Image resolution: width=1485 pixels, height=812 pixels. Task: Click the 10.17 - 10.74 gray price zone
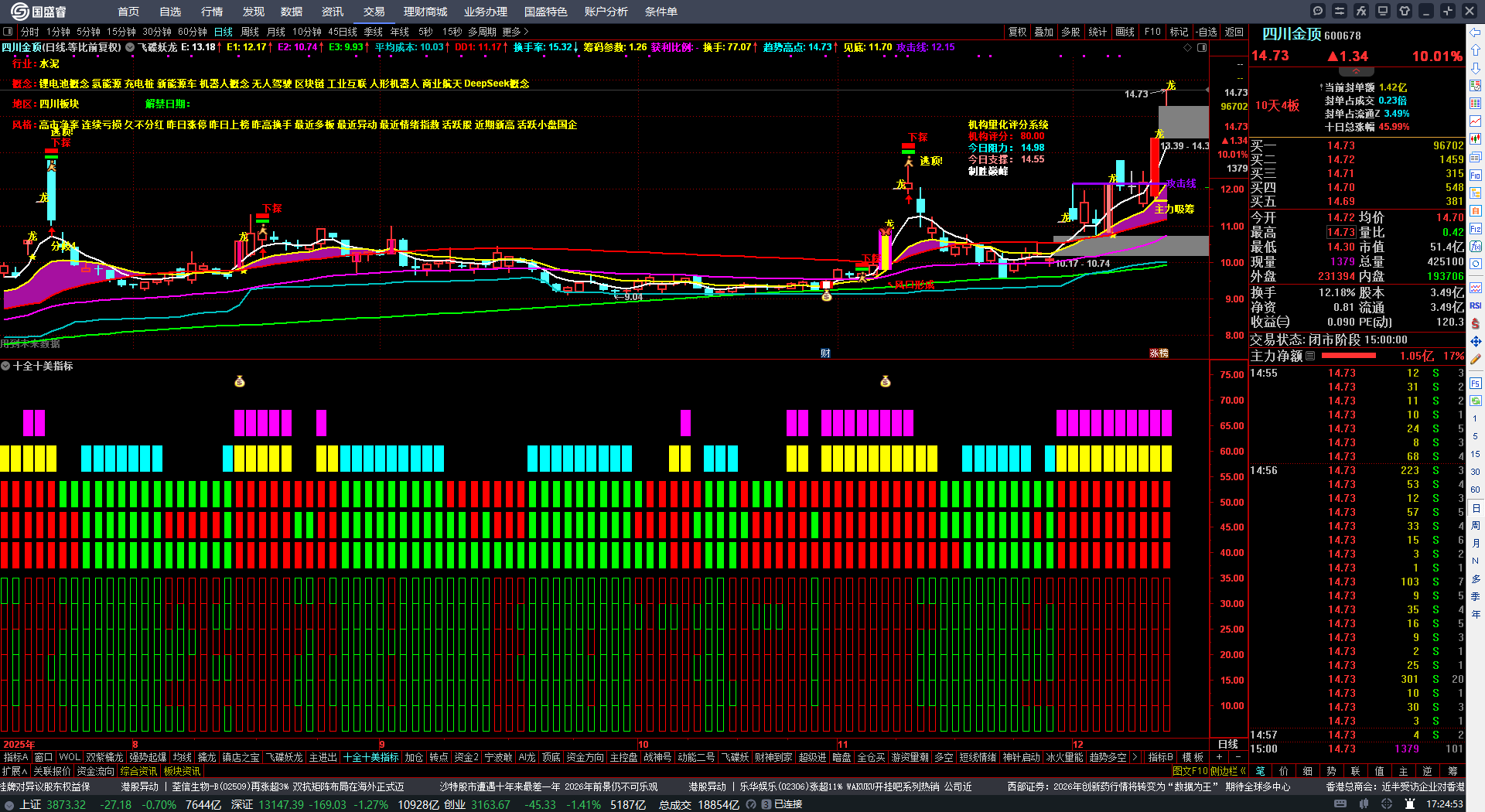(x=1131, y=246)
